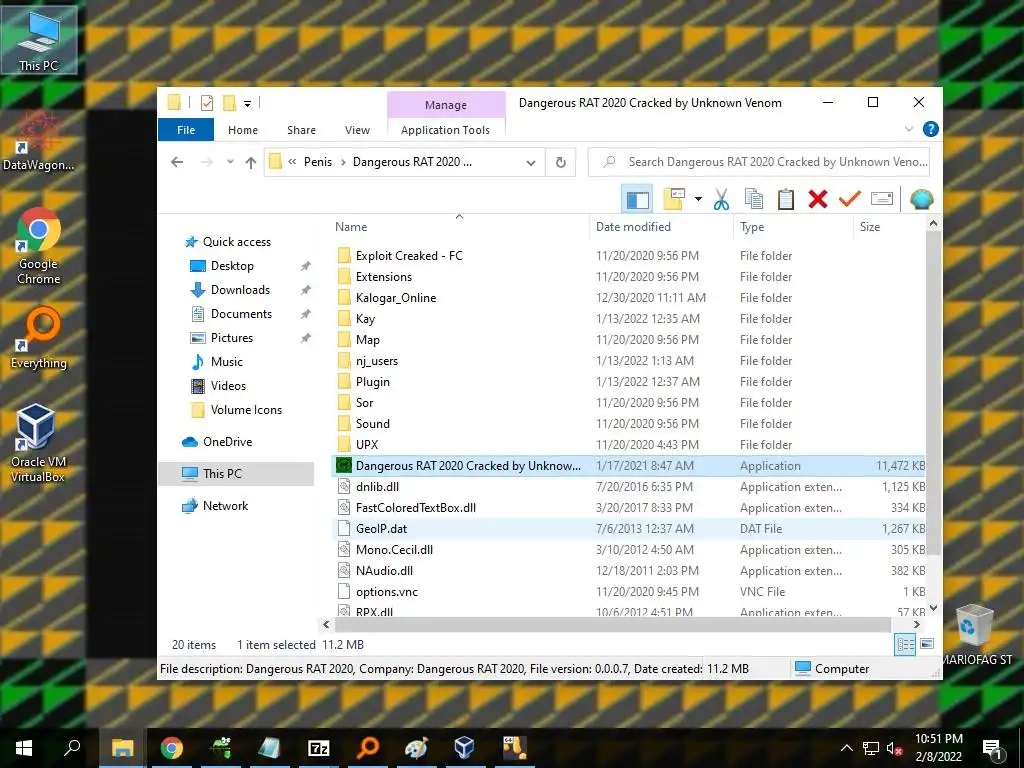1024x768 pixels.
Task: Go back with the left arrow button
Action: click(177, 162)
